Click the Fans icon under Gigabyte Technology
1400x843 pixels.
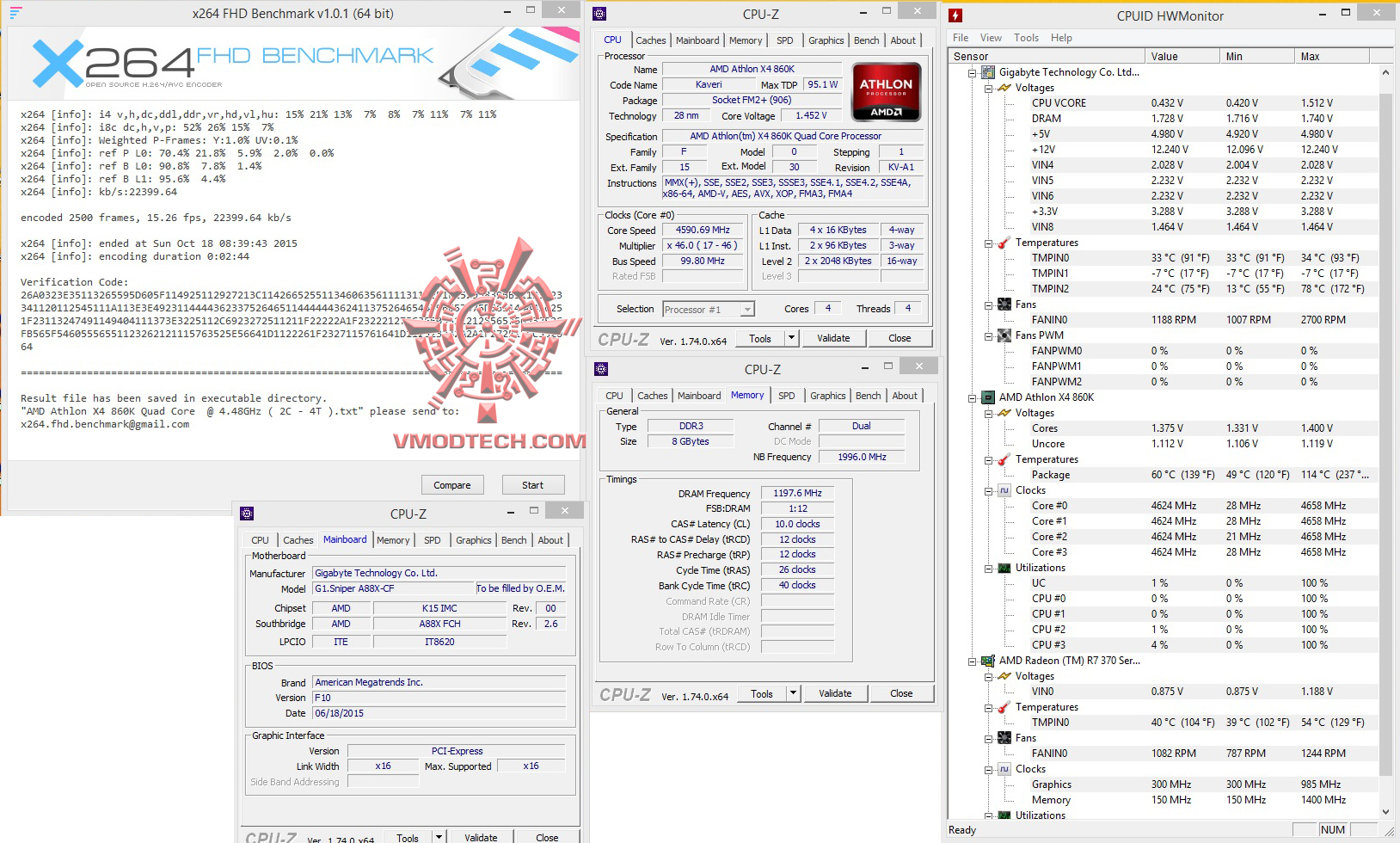coord(1004,305)
